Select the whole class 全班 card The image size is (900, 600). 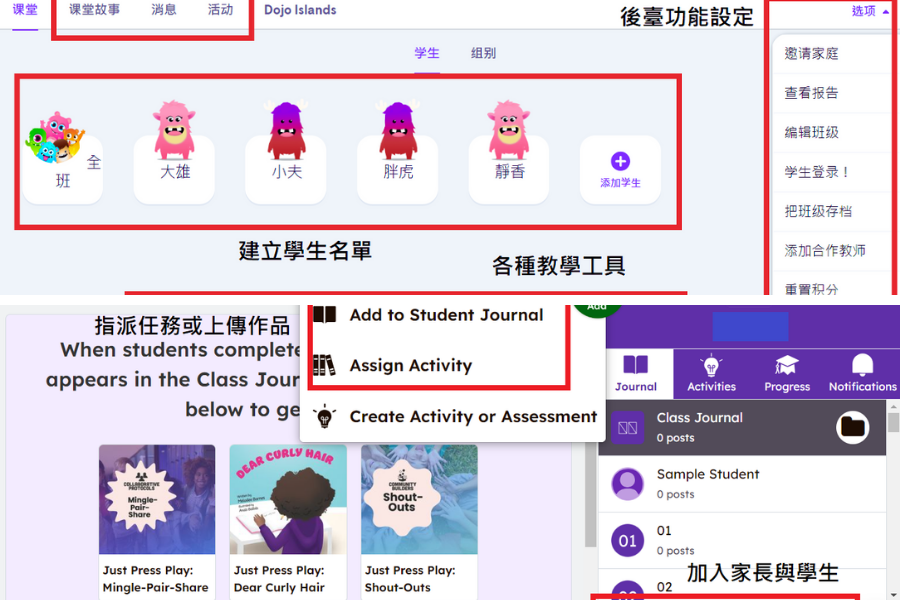(x=63, y=169)
